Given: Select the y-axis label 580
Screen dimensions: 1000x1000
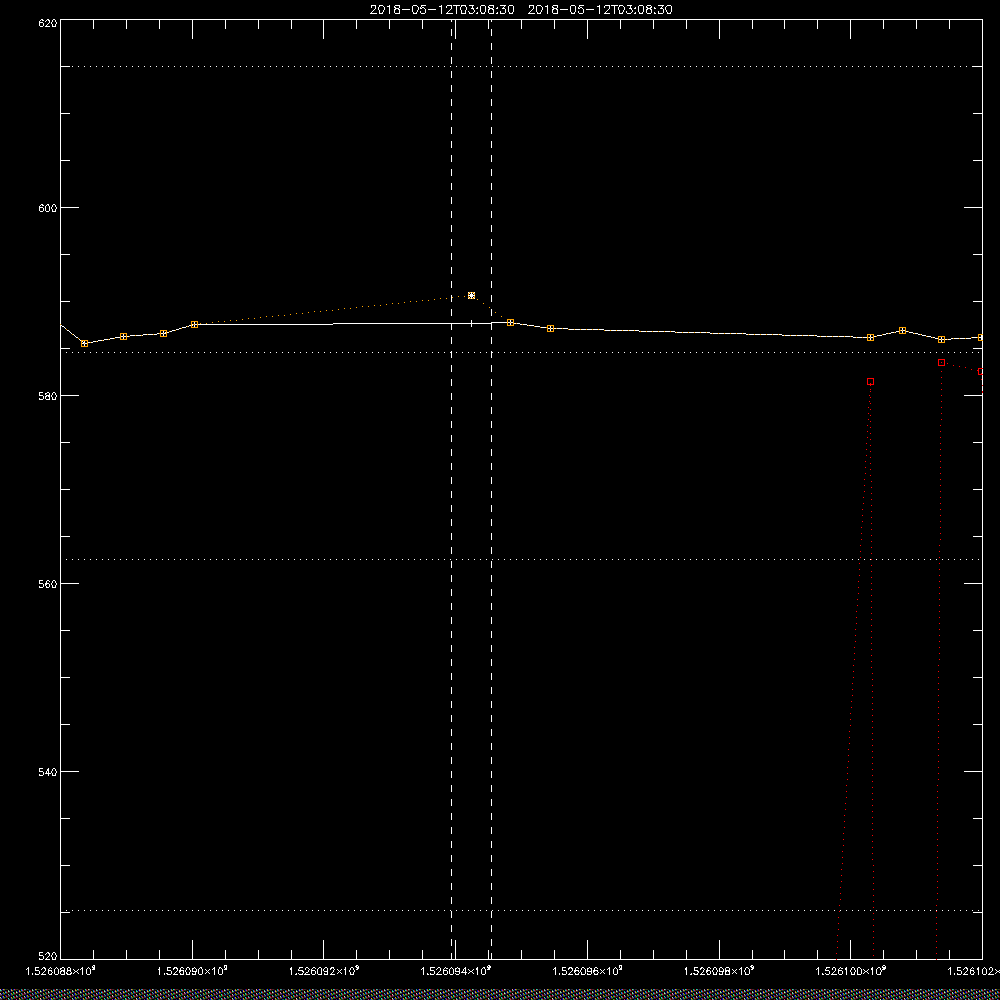Looking at the screenshot, I should pyautogui.click(x=48, y=396).
